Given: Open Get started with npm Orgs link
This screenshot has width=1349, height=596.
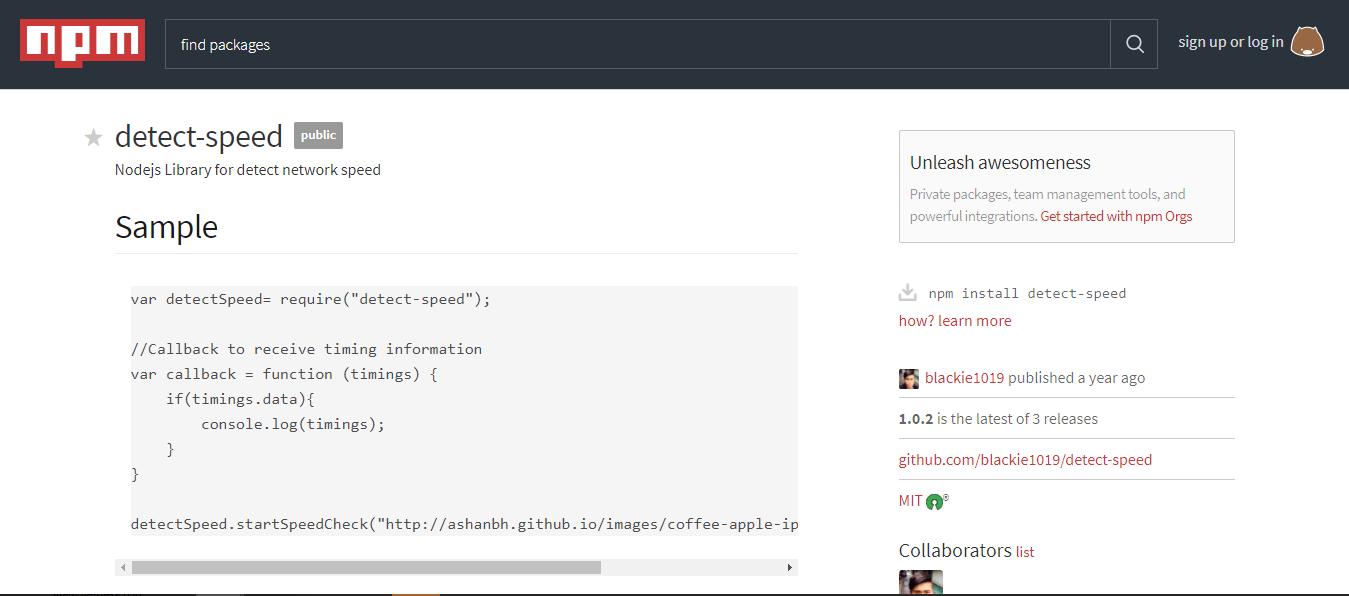Looking at the screenshot, I should (x=1116, y=216).
